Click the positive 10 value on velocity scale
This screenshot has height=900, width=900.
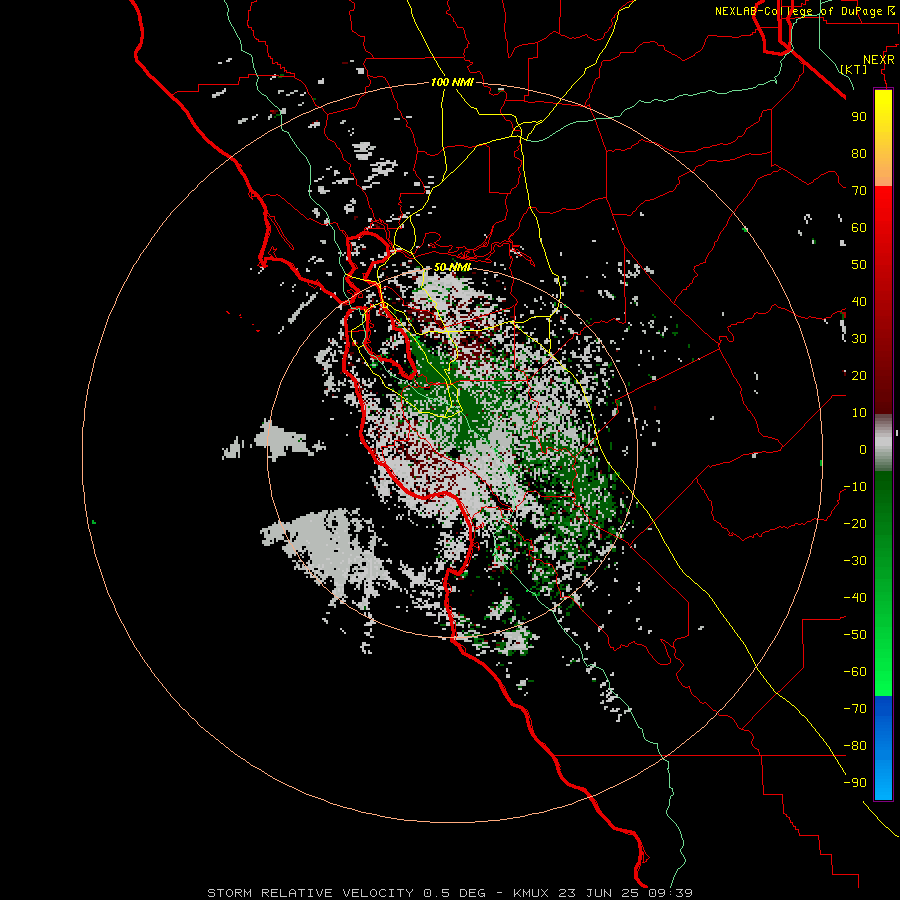[x=859, y=413]
